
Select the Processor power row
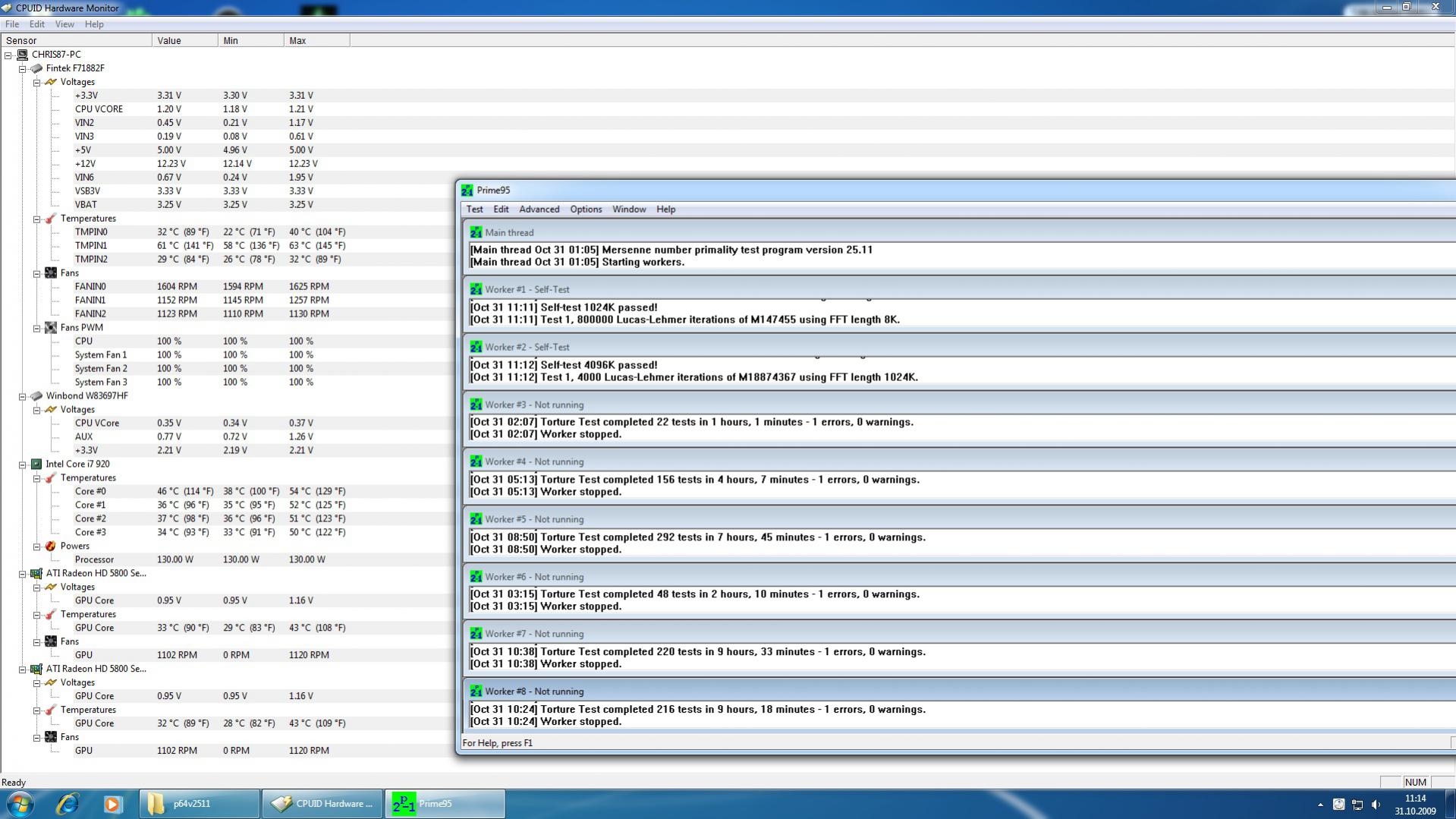pyautogui.click(x=94, y=560)
